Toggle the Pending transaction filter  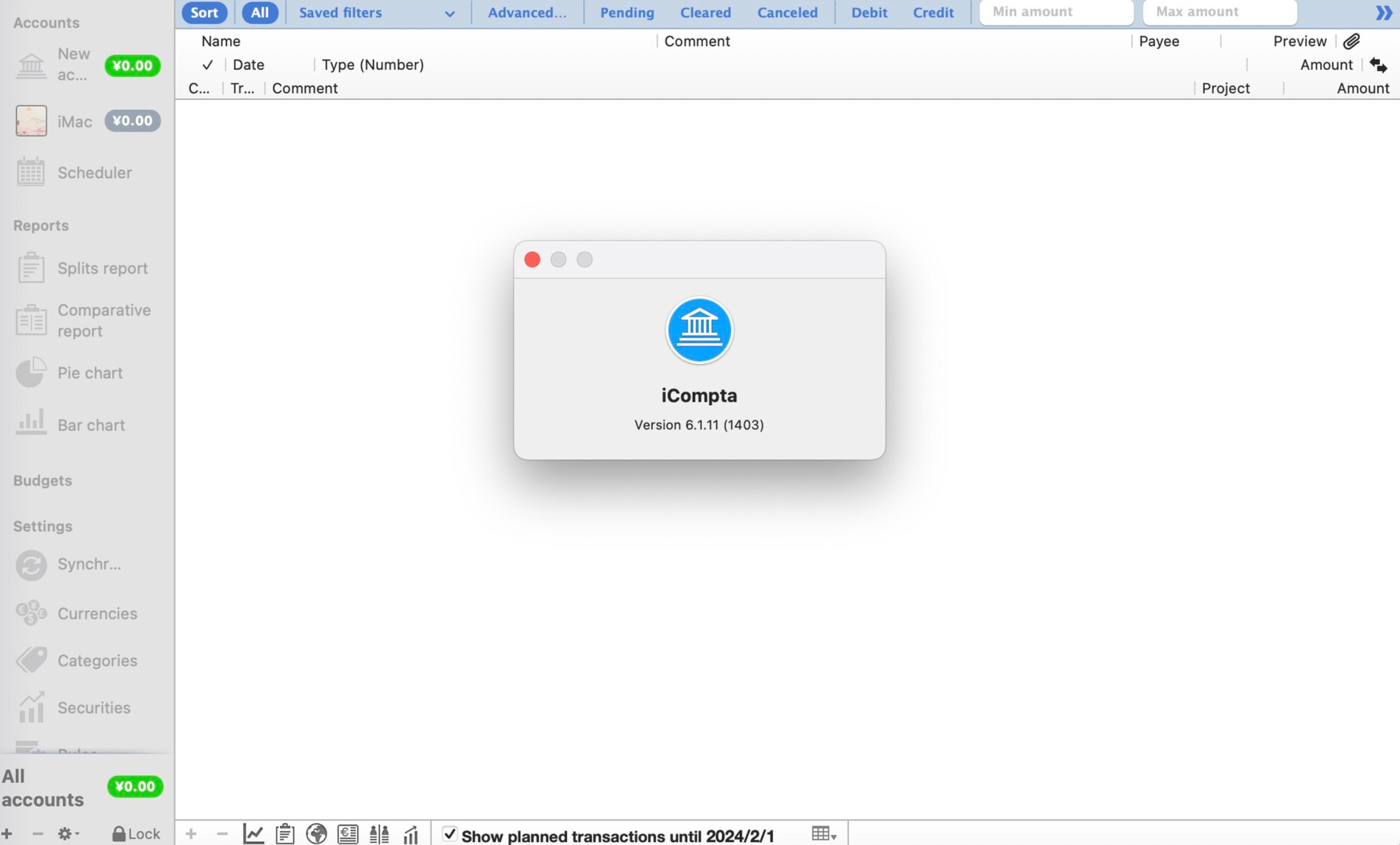[627, 13]
